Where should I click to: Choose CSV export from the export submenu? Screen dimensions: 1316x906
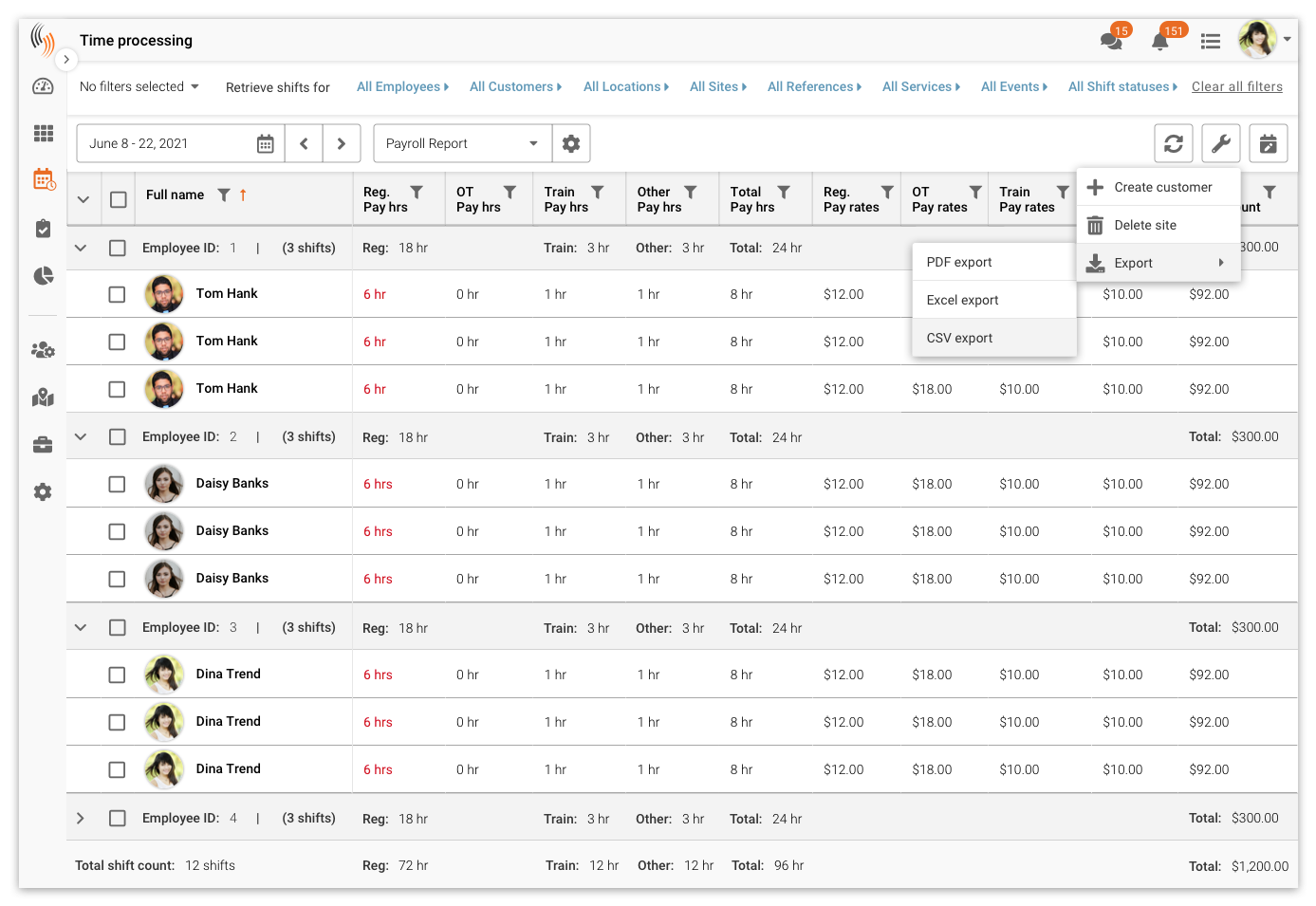click(x=959, y=338)
